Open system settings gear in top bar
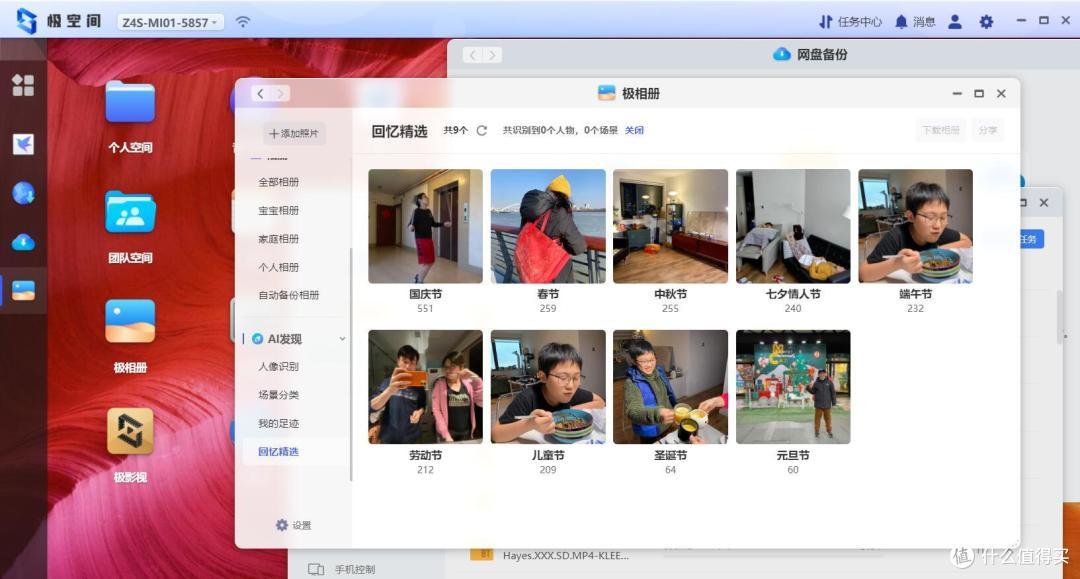 click(x=986, y=22)
